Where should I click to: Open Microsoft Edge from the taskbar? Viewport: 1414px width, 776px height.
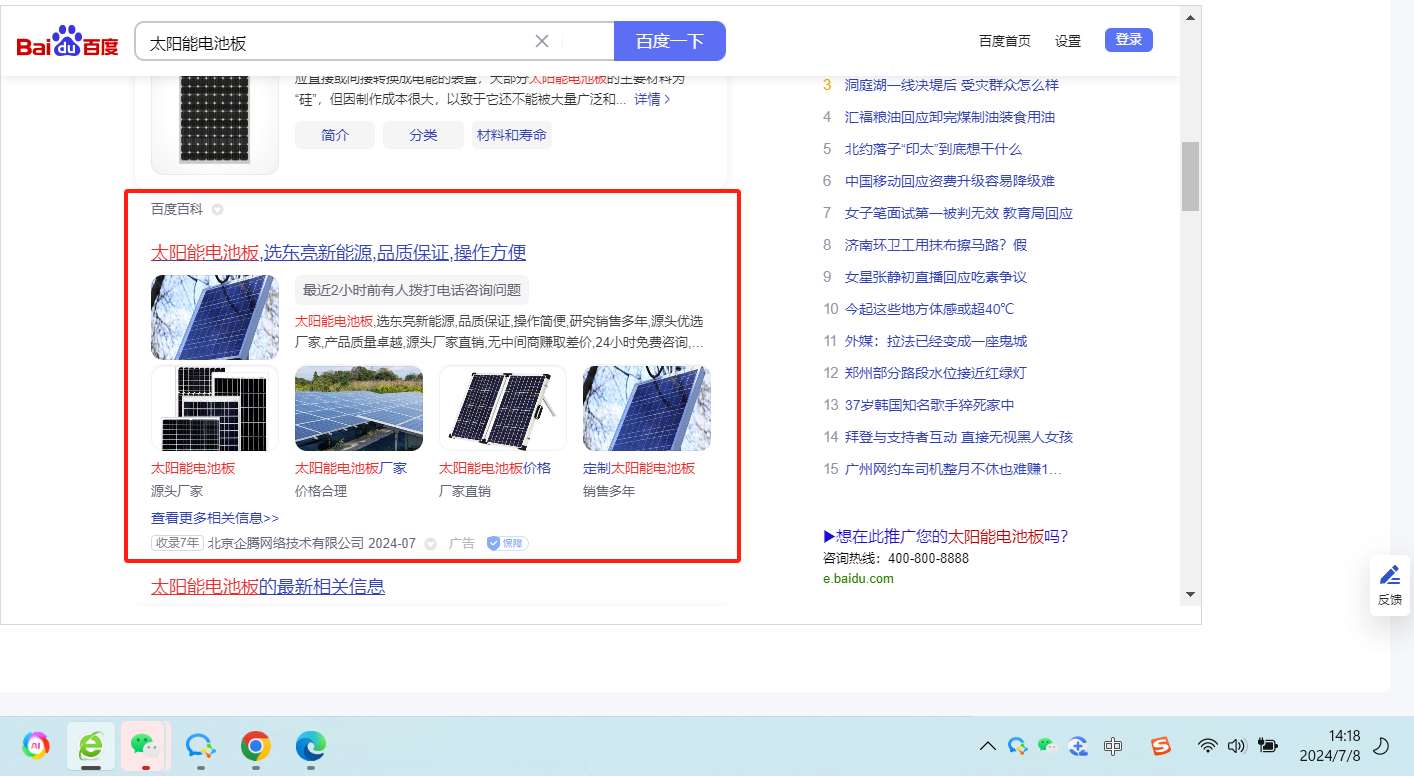click(x=311, y=746)
